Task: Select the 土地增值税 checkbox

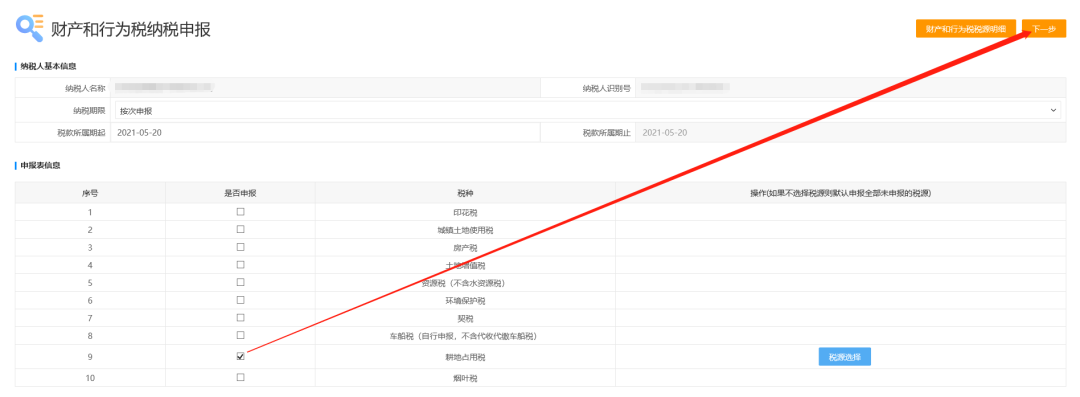Action: [x=240, y=264]
